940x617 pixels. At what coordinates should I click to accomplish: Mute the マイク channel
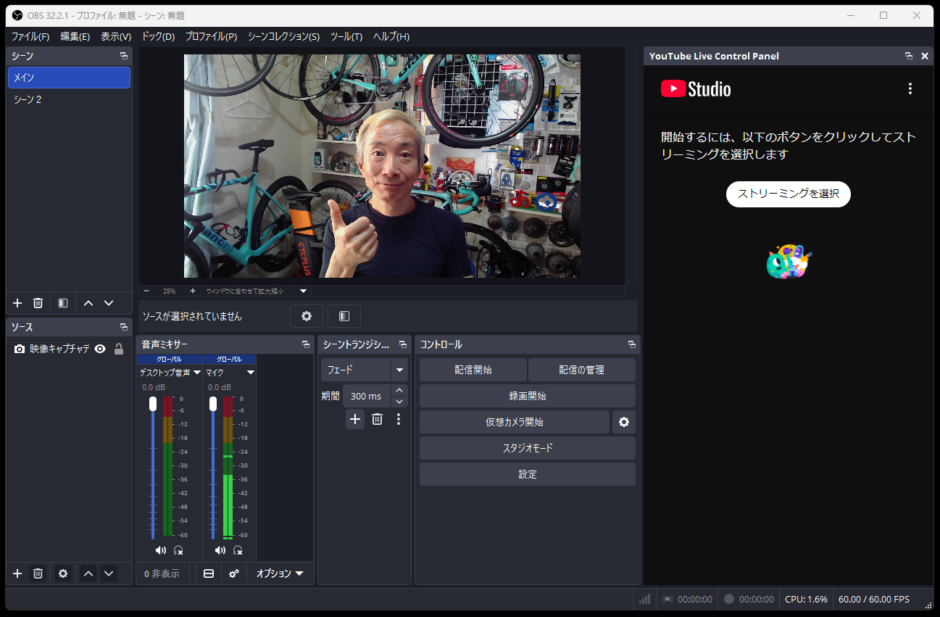(x=221, y=550)
